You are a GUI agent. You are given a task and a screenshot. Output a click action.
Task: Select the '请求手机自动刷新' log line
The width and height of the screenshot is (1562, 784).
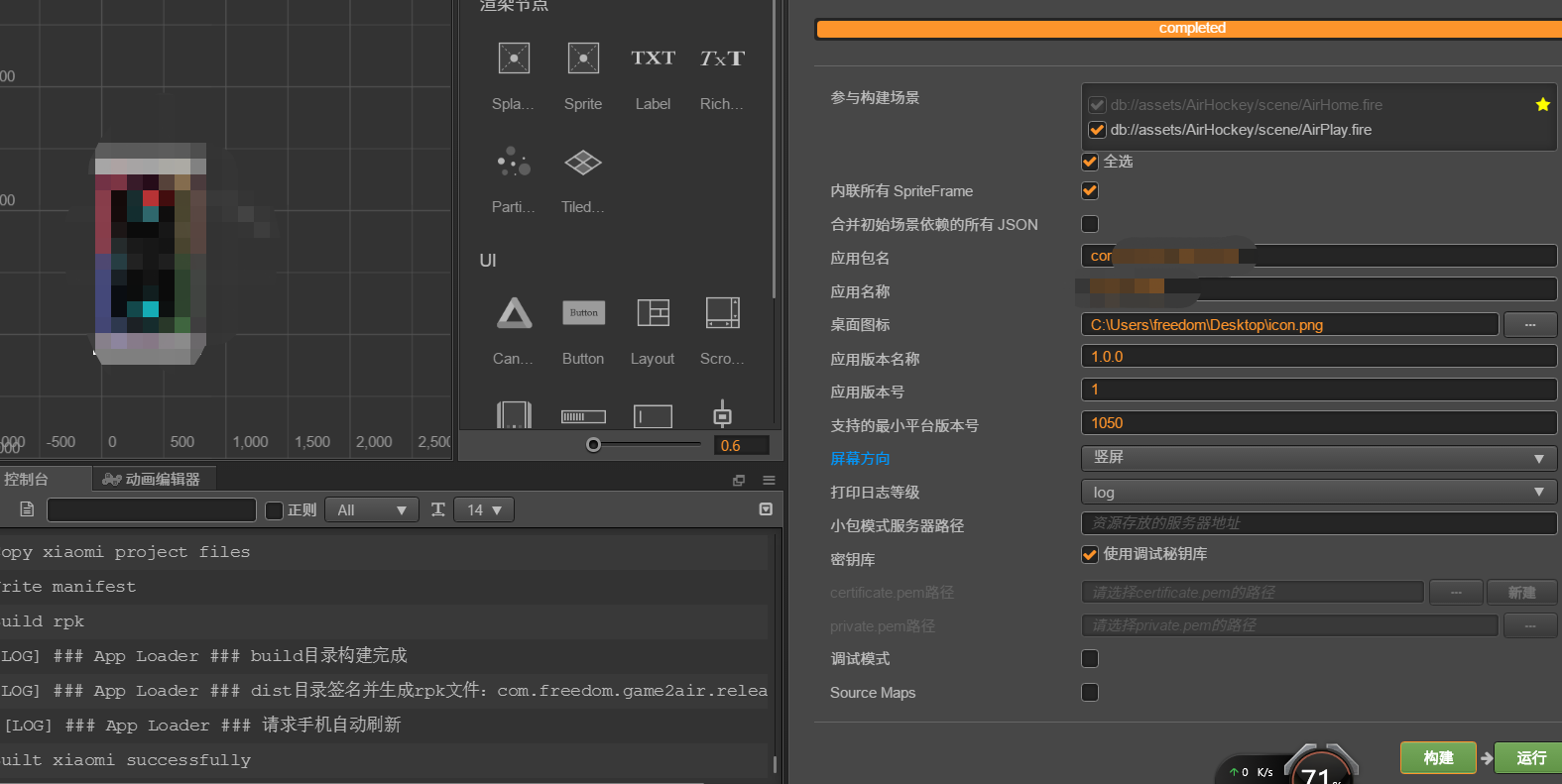point(384,725)
